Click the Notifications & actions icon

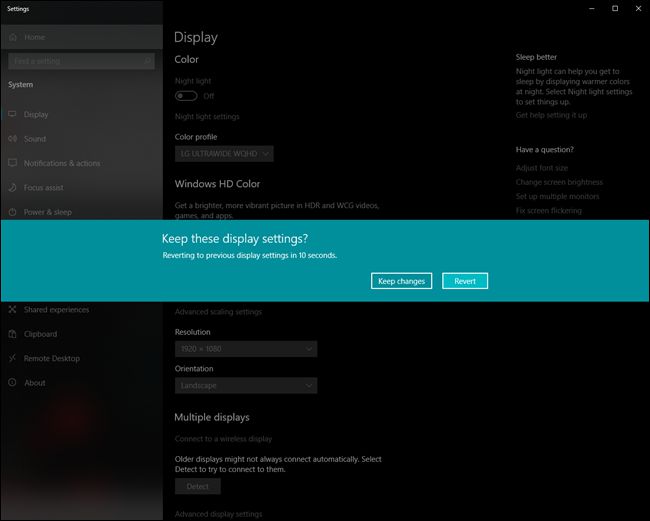click(12, 163)
